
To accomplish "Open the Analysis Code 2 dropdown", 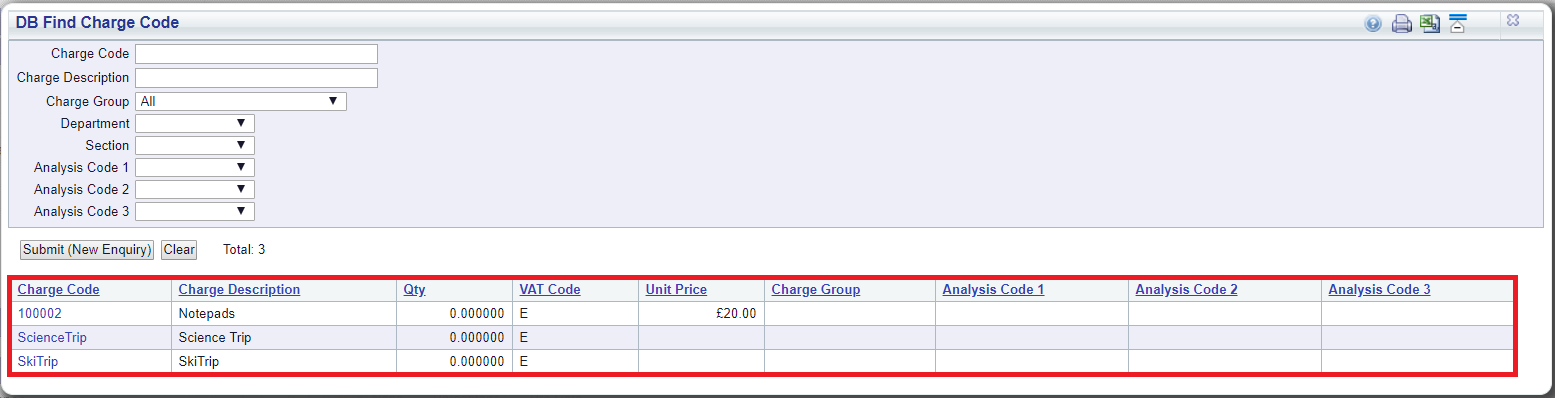I will pyautogui.click(x=195, y=189).
